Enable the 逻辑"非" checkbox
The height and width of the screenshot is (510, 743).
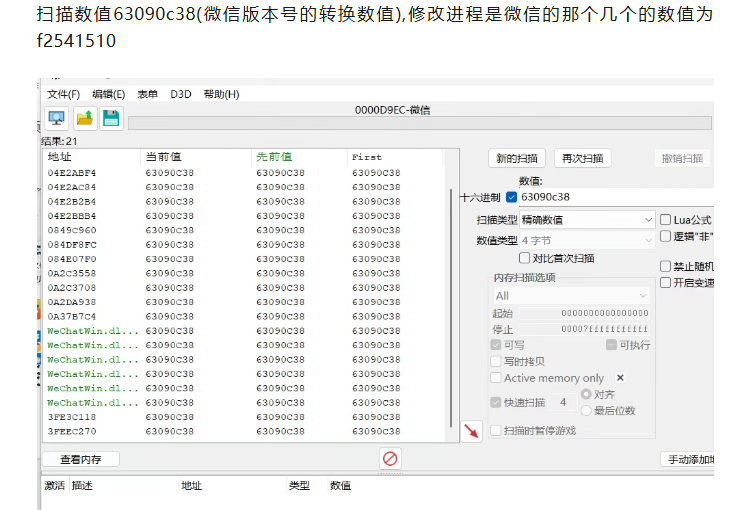pyautogui.click(x=665, y=236)
